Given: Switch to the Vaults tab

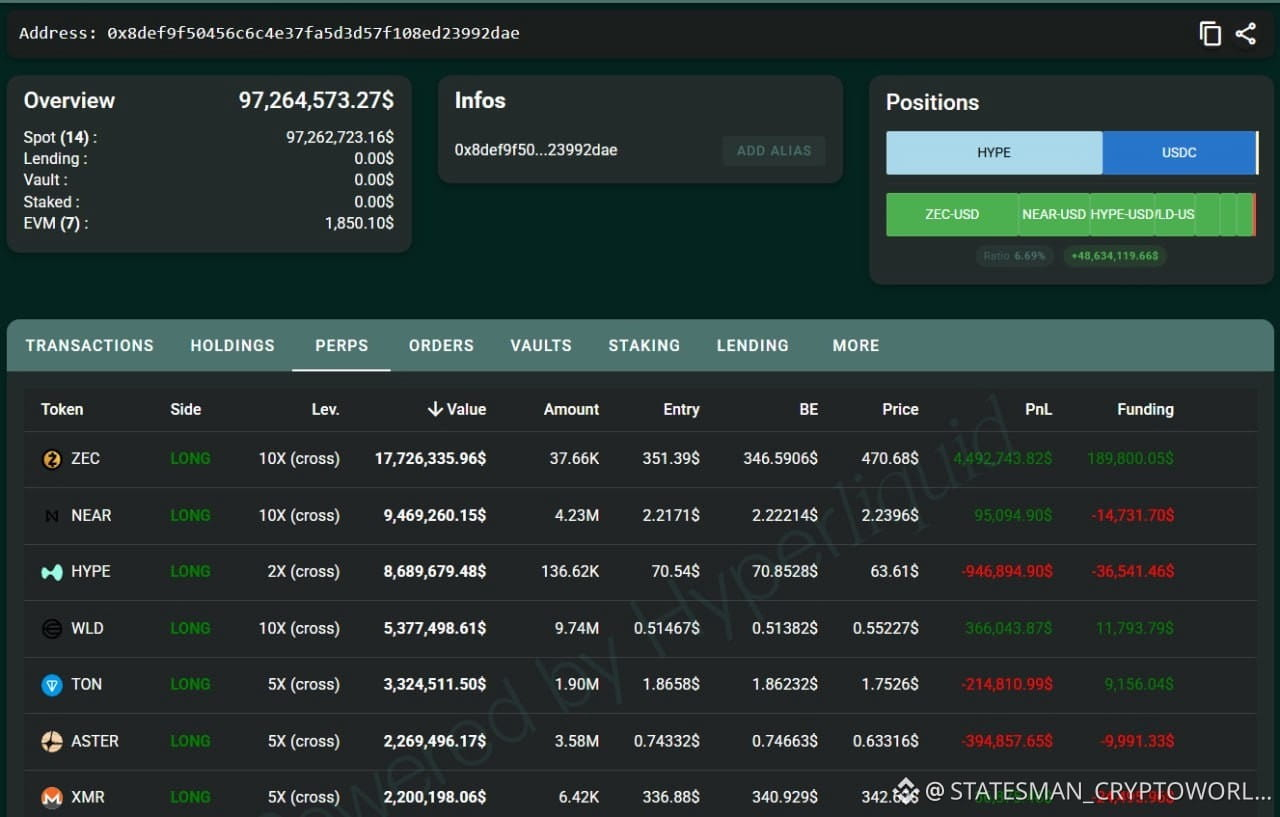Looking at the screenshot, I should (541, 345).
